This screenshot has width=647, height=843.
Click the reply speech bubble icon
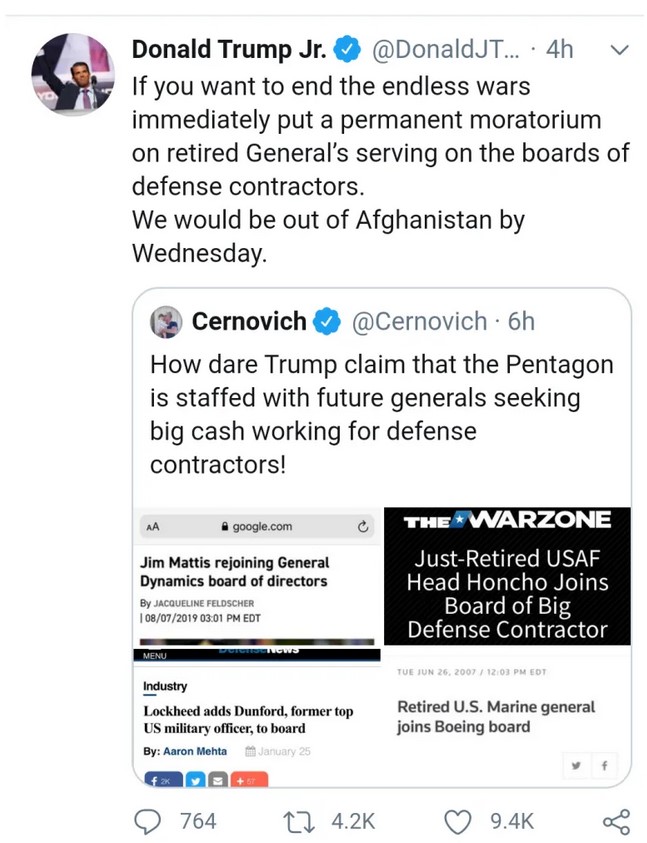tap(148, 821)
